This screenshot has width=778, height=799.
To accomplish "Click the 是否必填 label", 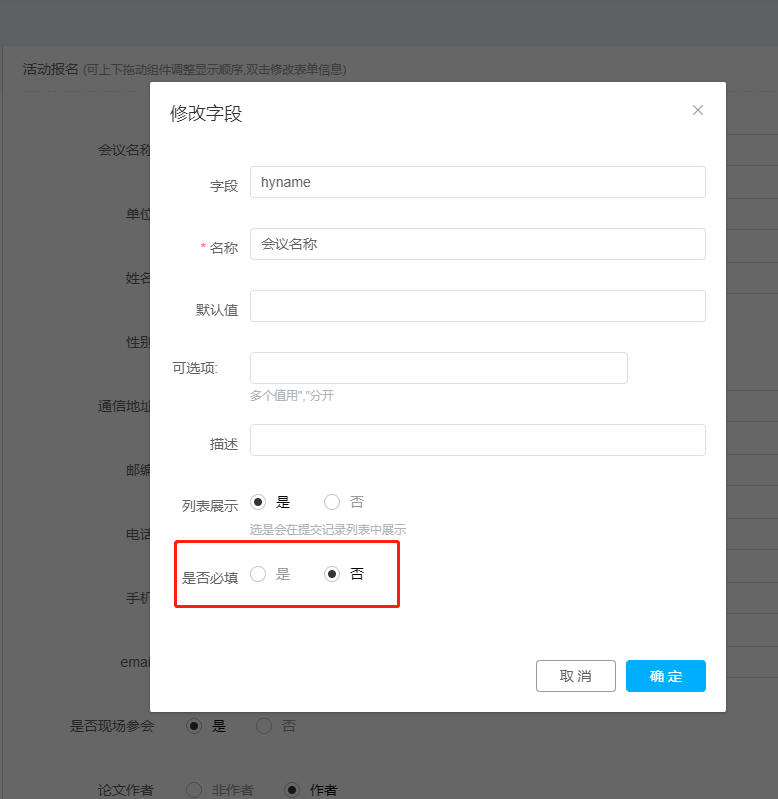I will pyautogui.click(x=210, y=578).
